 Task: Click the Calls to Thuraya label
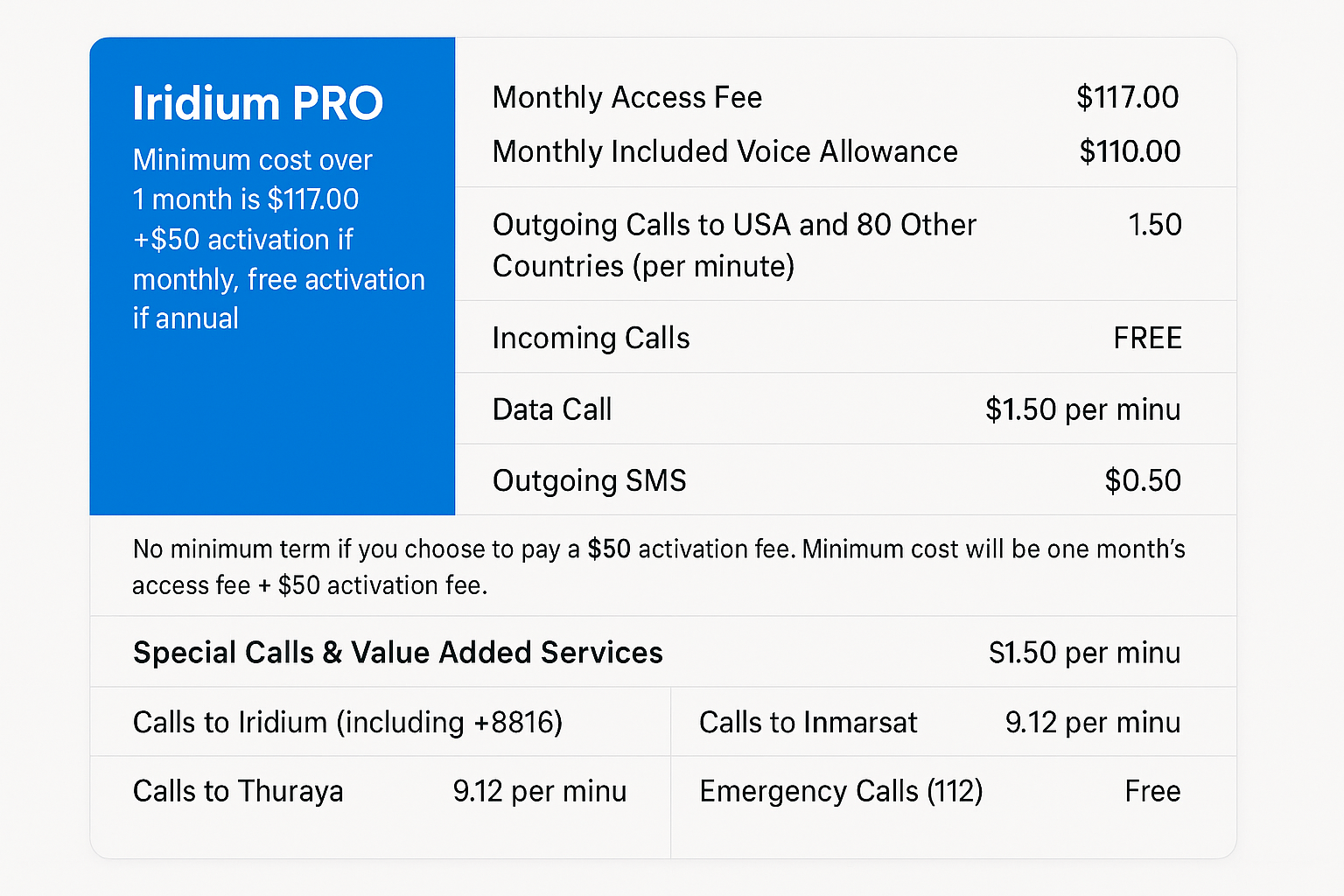[x=238, y=791]
